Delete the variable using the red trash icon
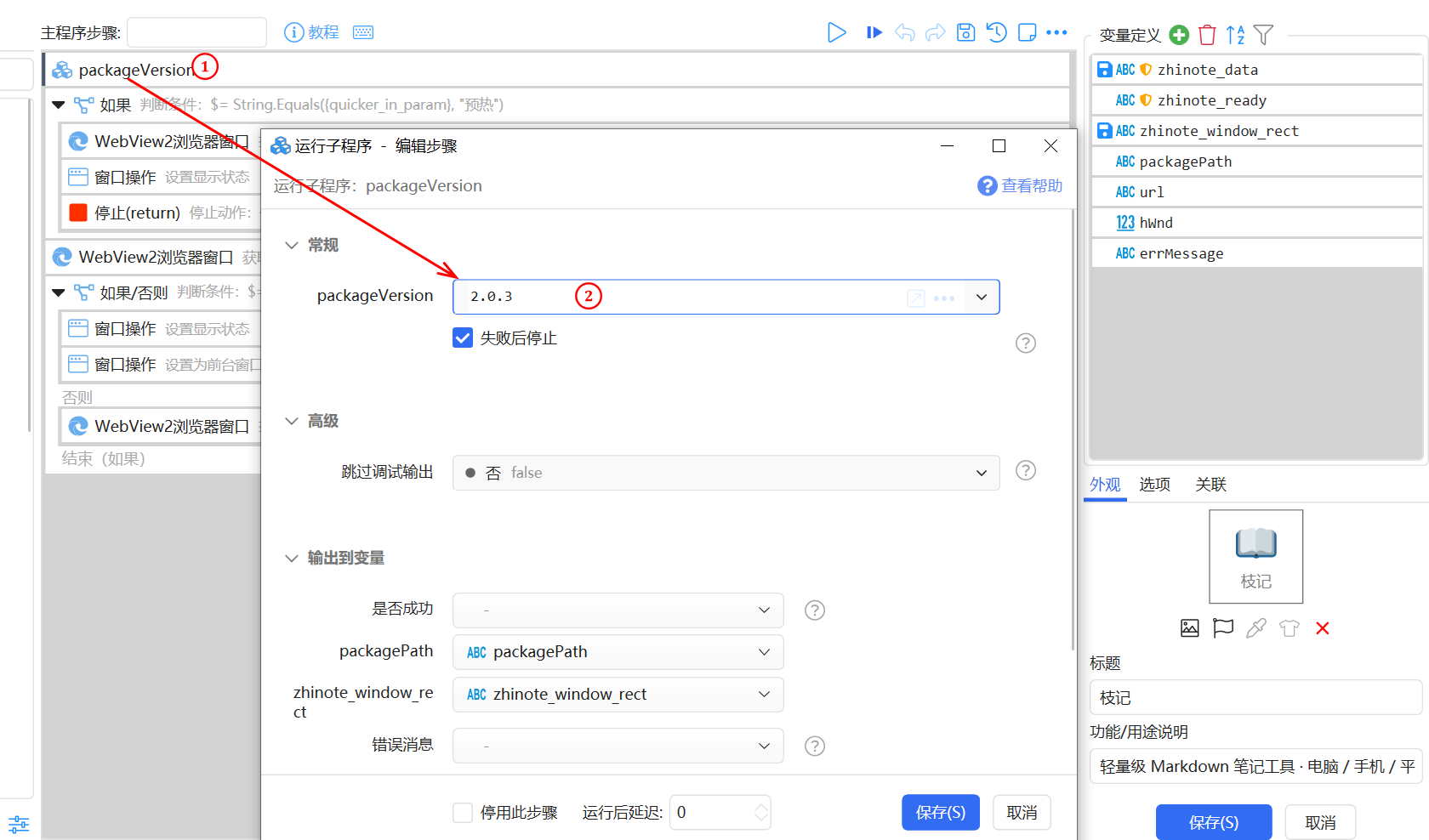The height and width of the screenshot is (840, 1429). [x=1207, y=35]
